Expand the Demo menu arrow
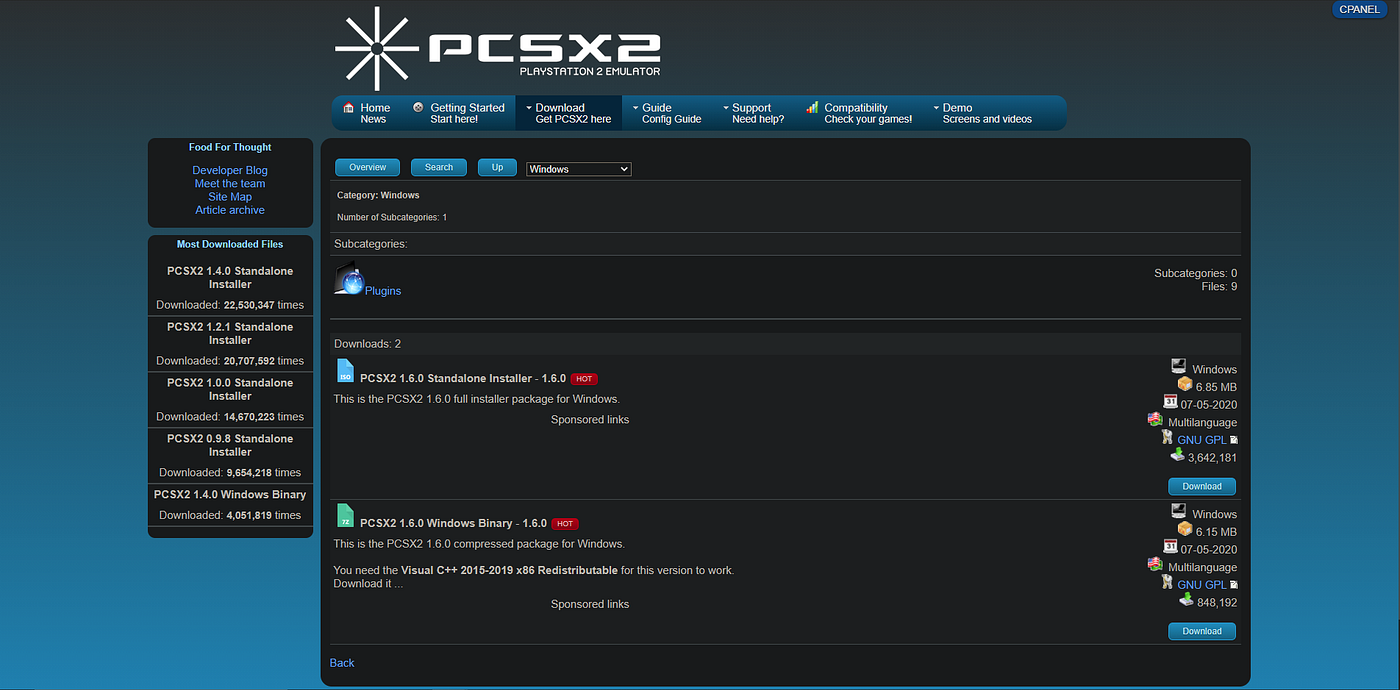1400x690 pixels. tap(936, 108)
